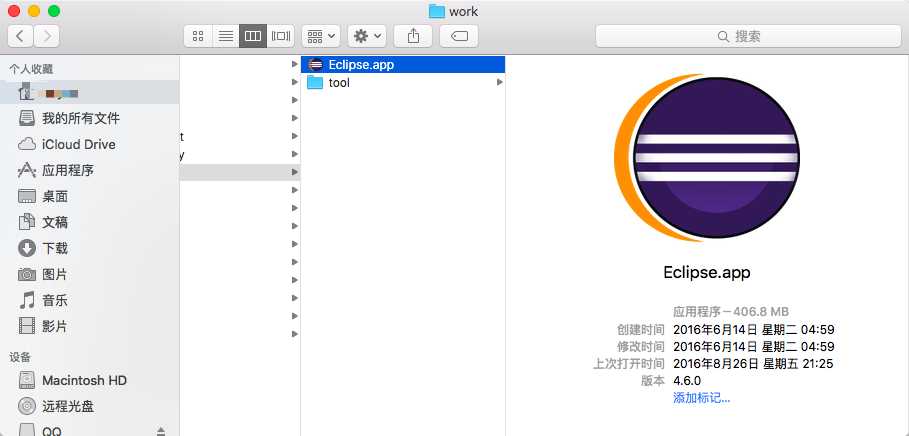
Task: Click the 添加标记... link
Action: 701,398
